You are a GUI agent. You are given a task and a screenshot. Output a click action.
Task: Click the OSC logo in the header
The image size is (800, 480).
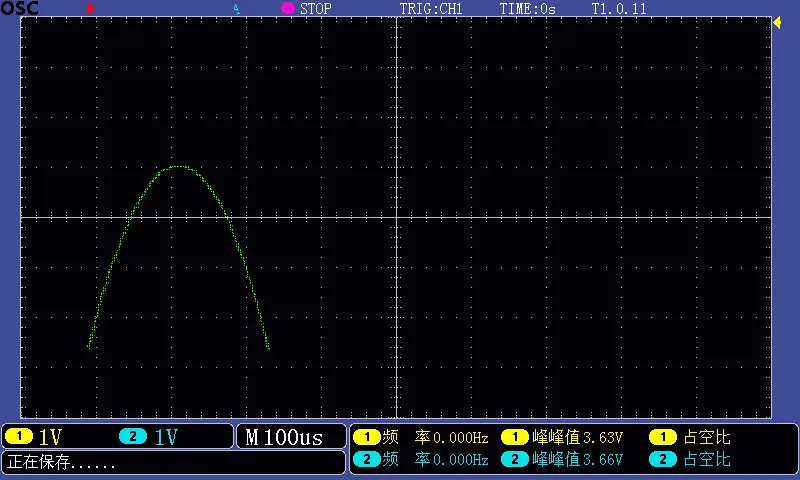19,8
